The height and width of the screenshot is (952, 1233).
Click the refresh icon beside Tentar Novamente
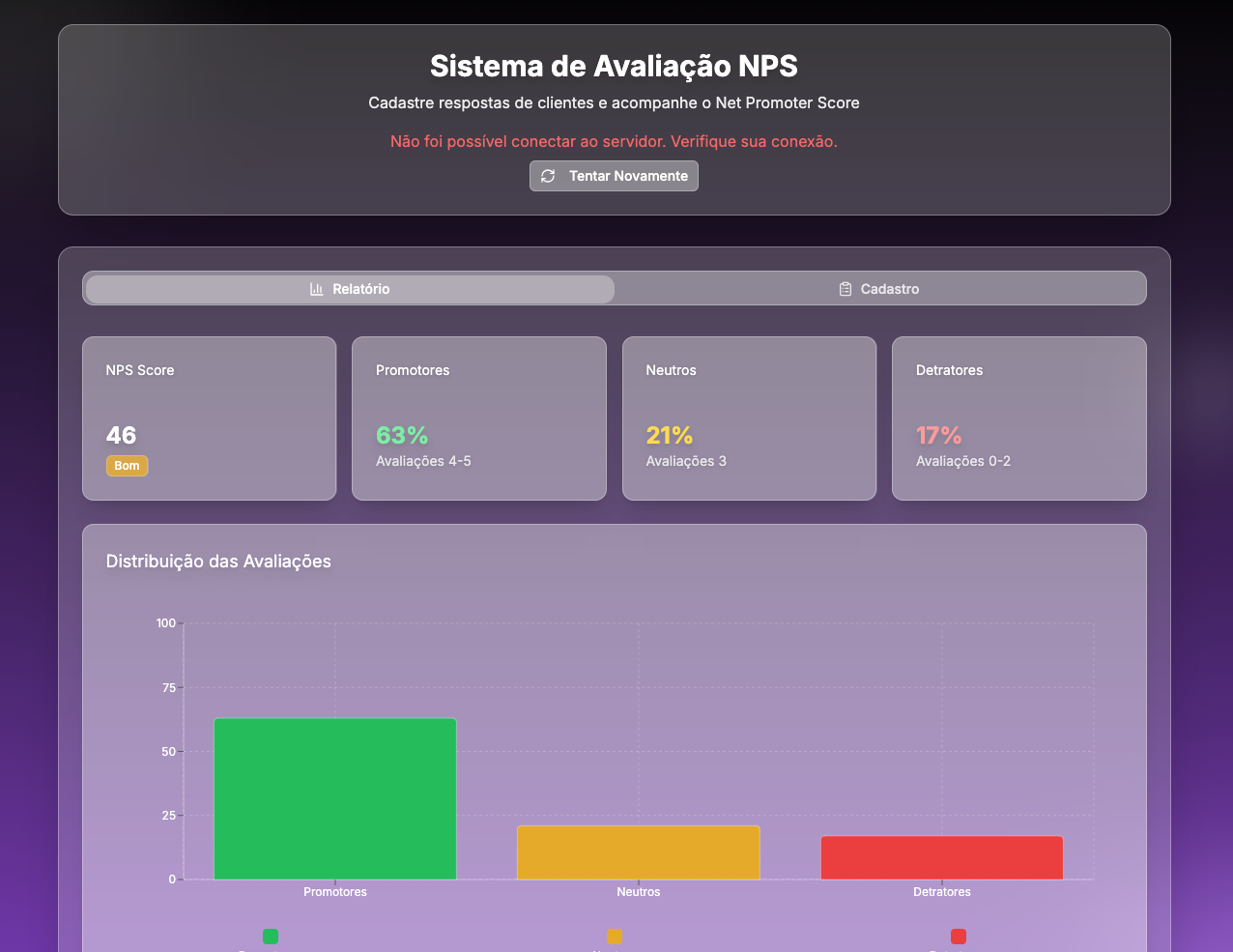point(548,176)
